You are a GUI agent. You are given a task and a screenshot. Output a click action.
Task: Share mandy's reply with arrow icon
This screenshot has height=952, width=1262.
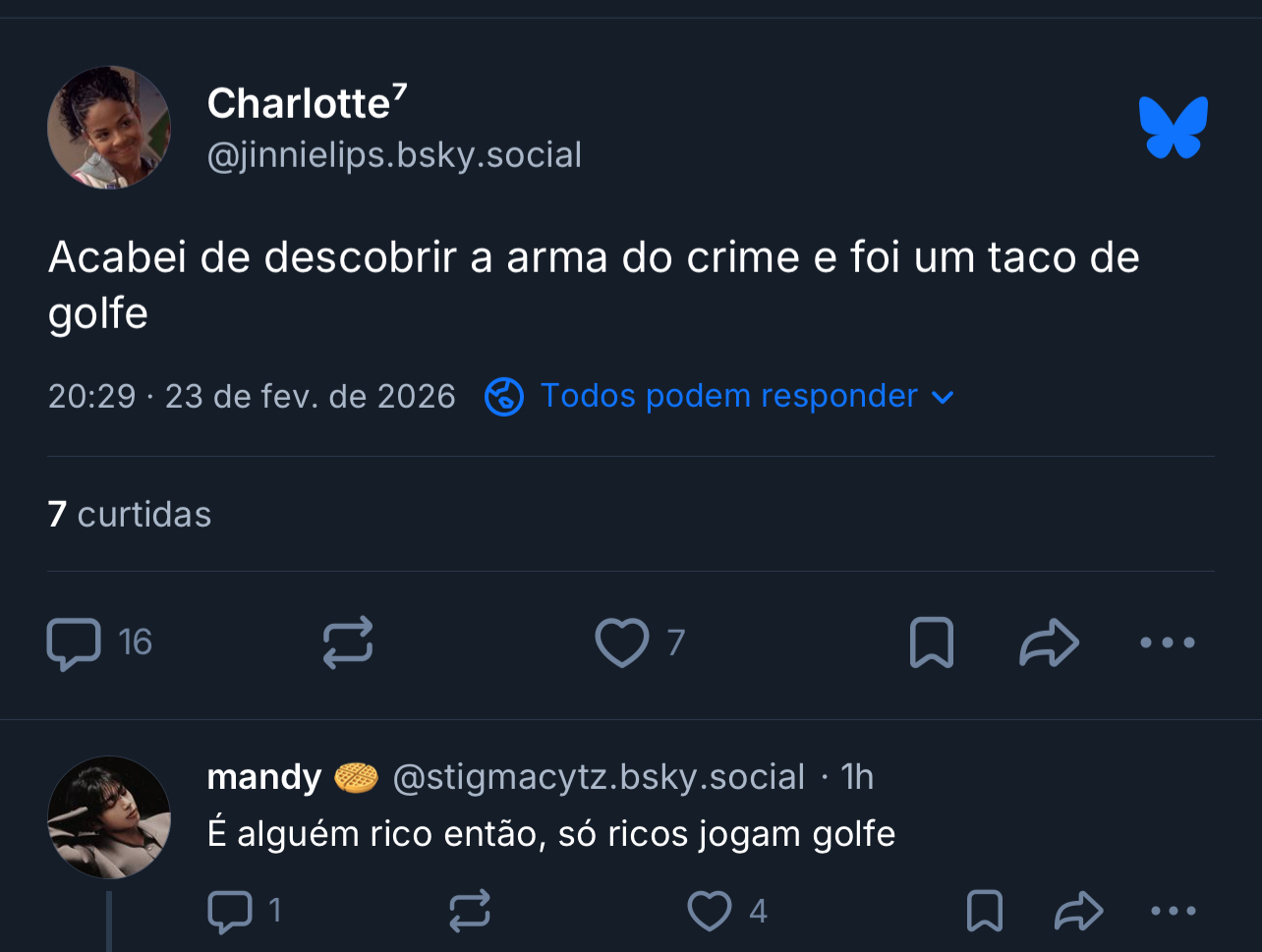pos(1079,911)
